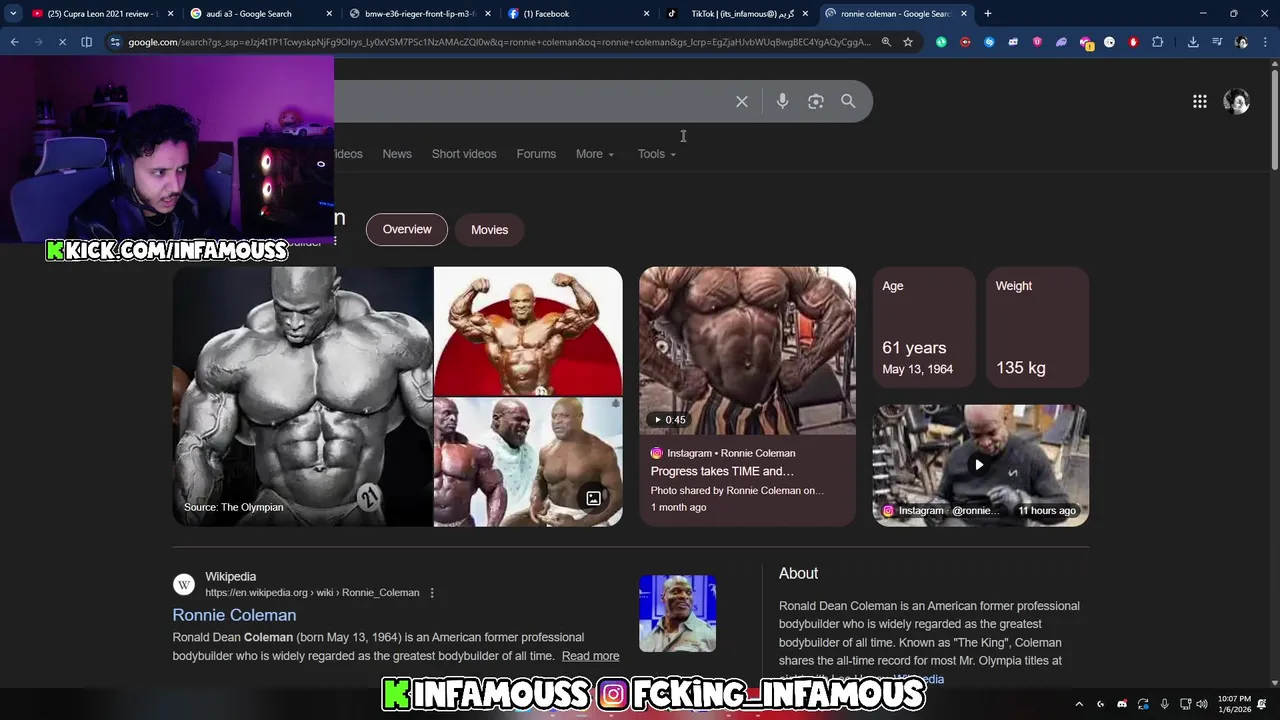This screenshot has width=1280, height=720.
Task: Open the Ronnie Coleman Wikipedia link
Action: pyautogui.click(x=234, y=615)
